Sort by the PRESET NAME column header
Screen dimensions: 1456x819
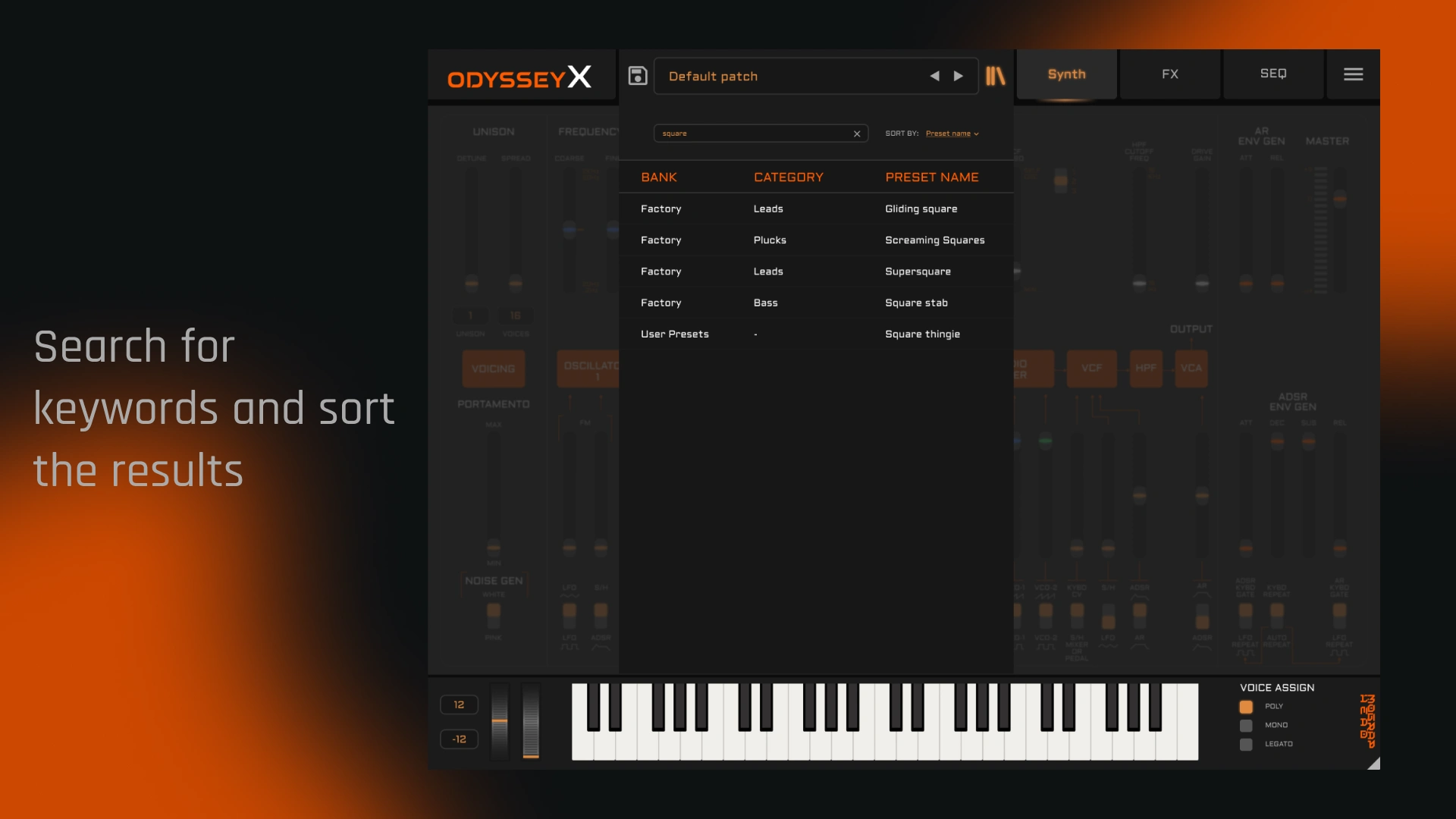pyautogui.click(x=931, y=177)
